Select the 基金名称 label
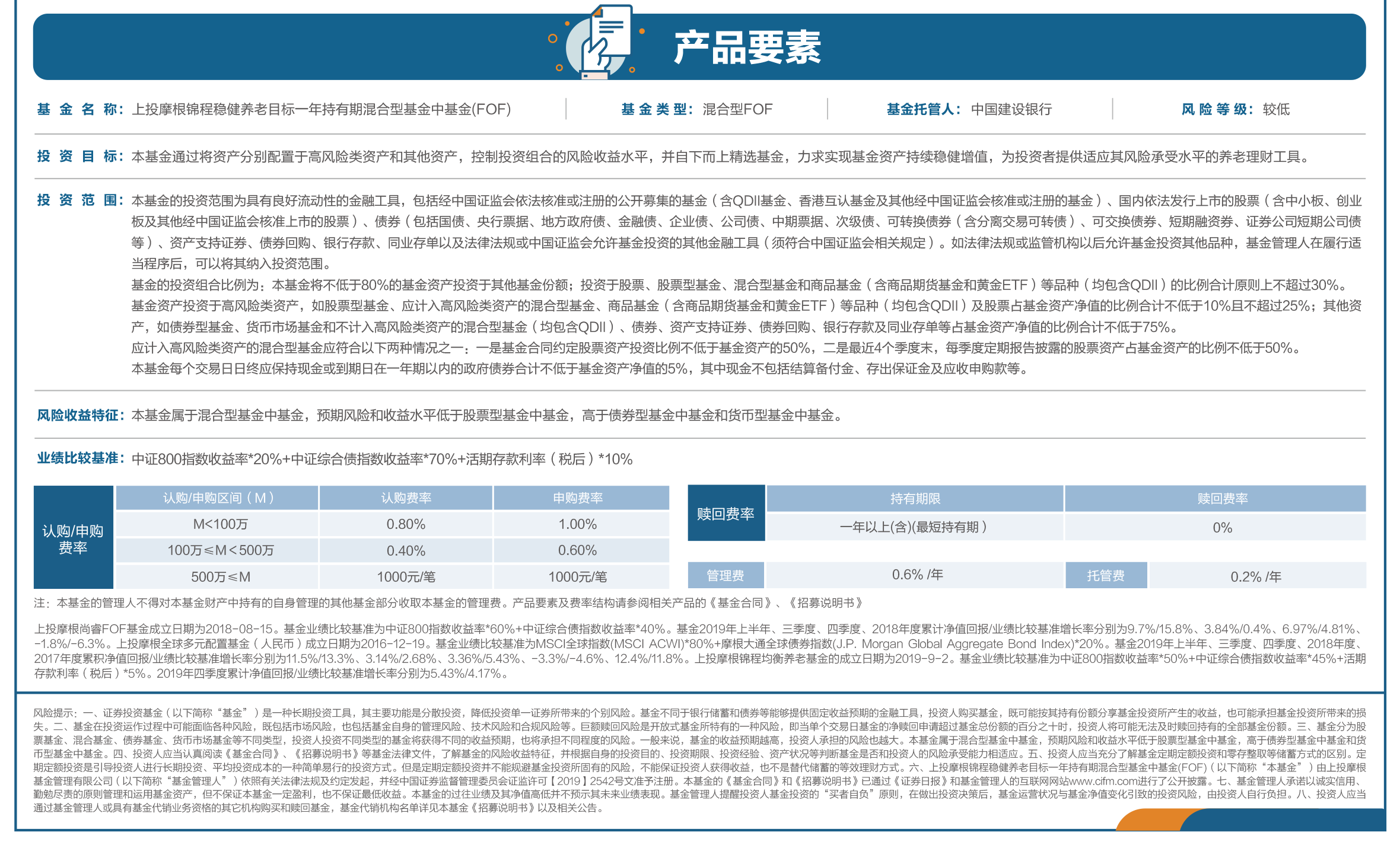This screenshot has height=845, width=1400. pos(80,109)
